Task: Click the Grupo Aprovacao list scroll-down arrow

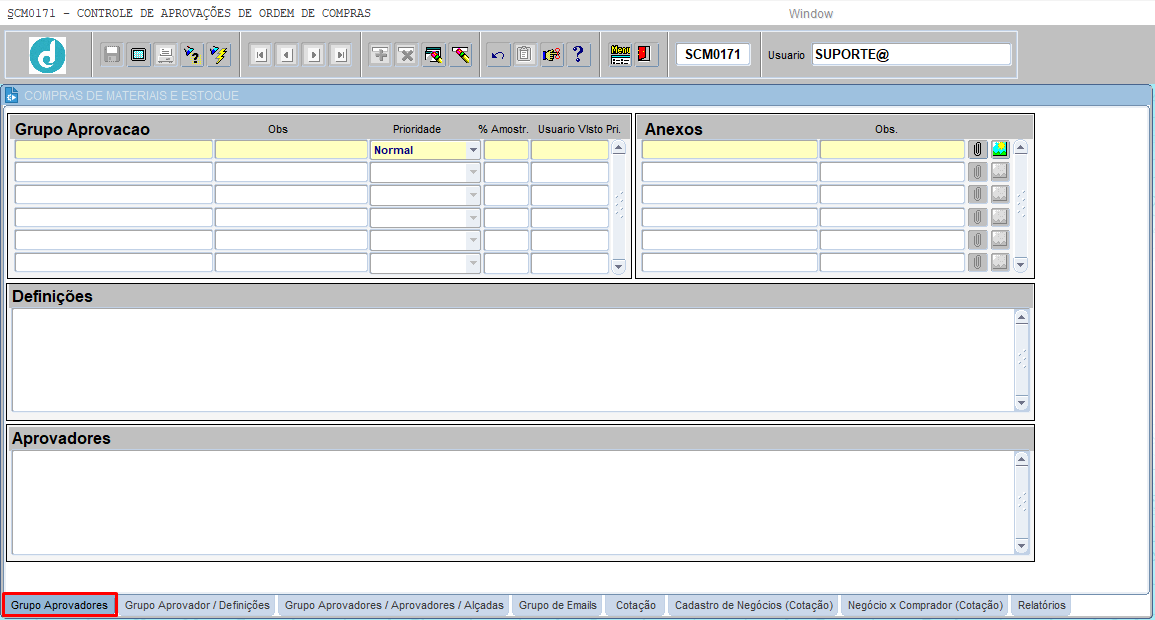Action: [619, 266]
